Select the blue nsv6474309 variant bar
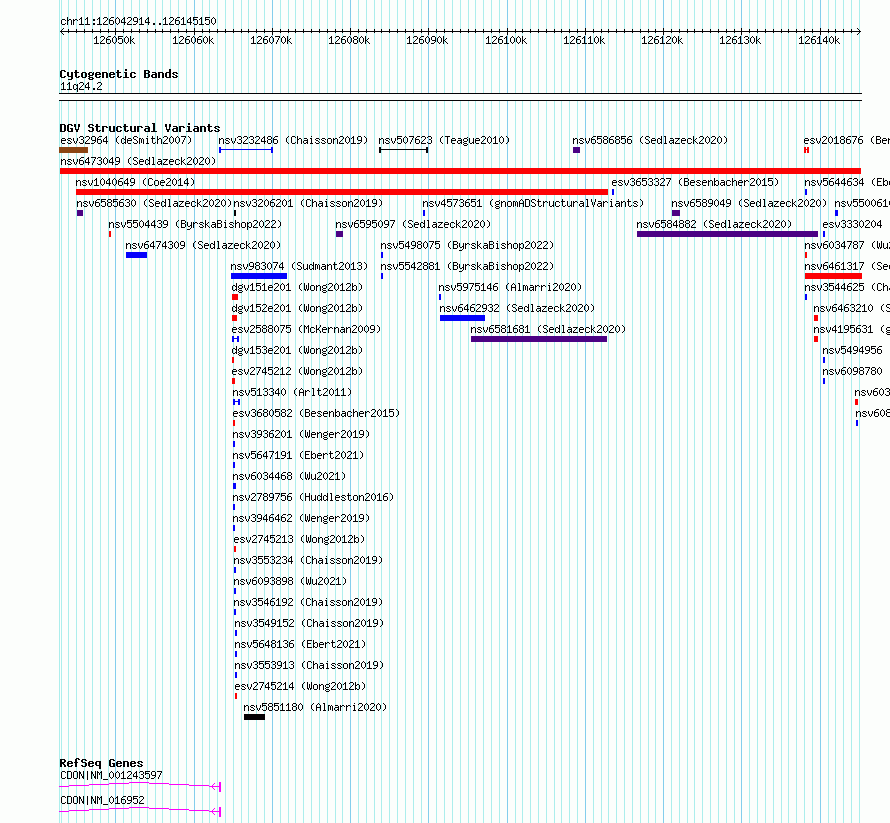890x823 pixels. pyautogui.click(x=136, y=255)
